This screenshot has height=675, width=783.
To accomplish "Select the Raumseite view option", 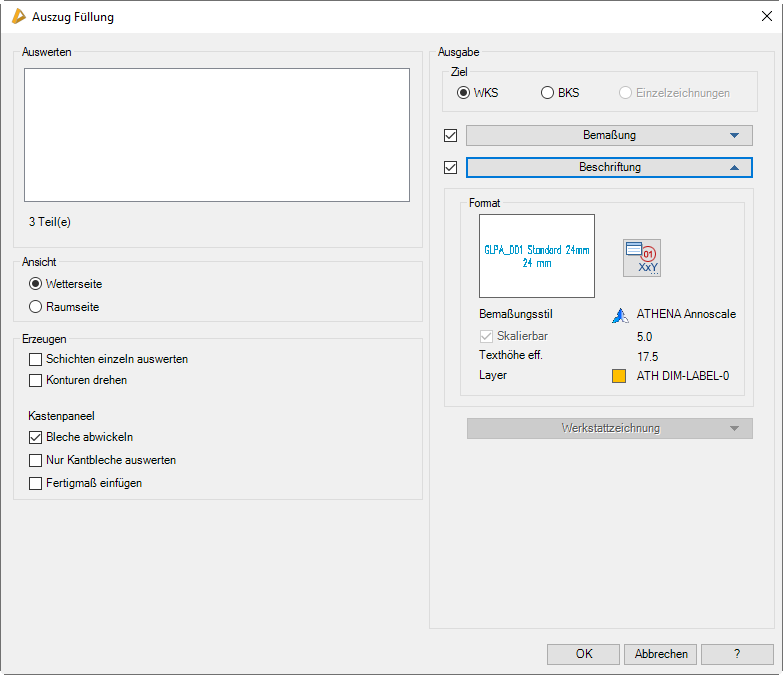I will [36, 307].
